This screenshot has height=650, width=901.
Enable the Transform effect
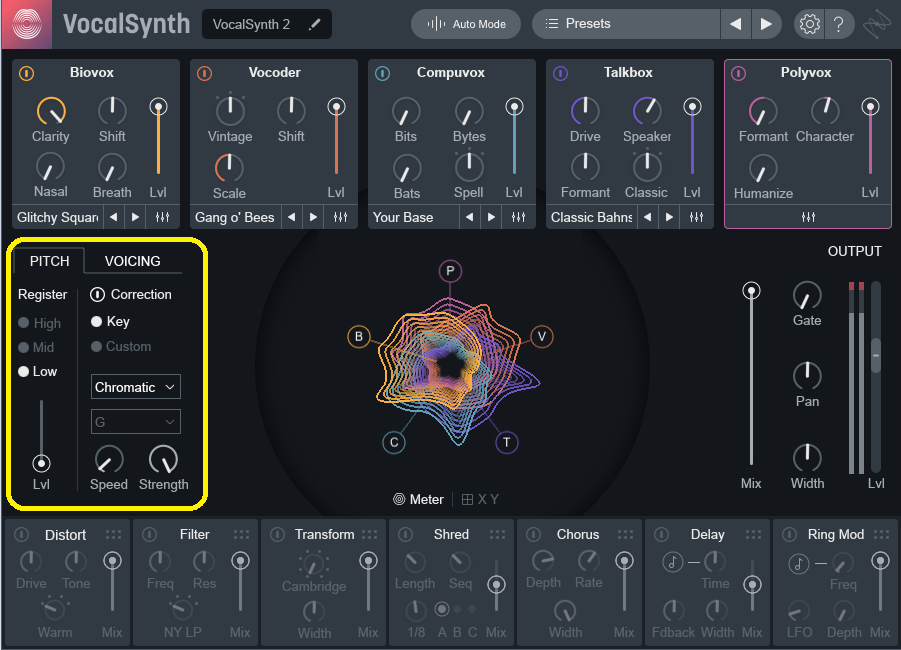[278, 534]
